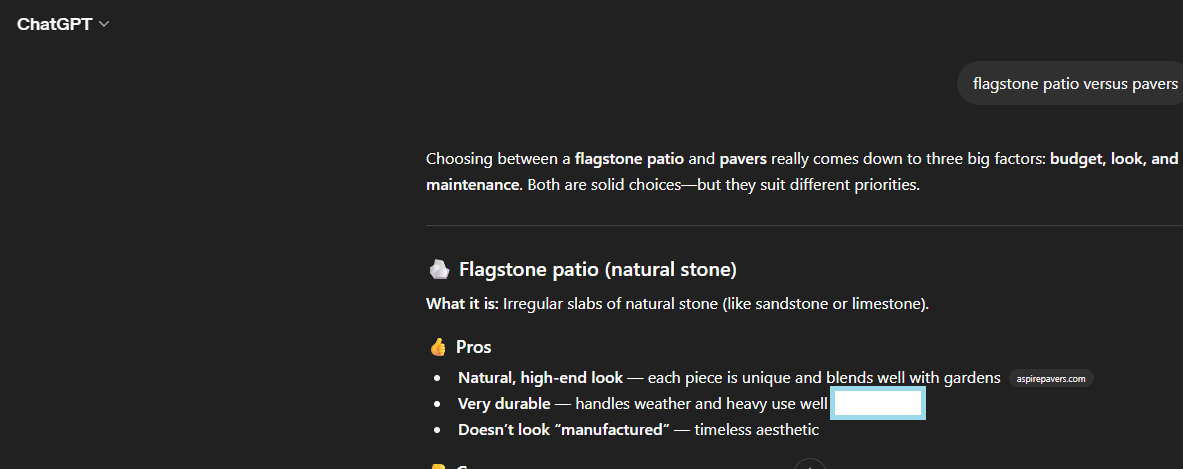The width and height of the screenshot is (1183, 469).
Task: Click the 'What it is:' label
Action: point(462,303)
